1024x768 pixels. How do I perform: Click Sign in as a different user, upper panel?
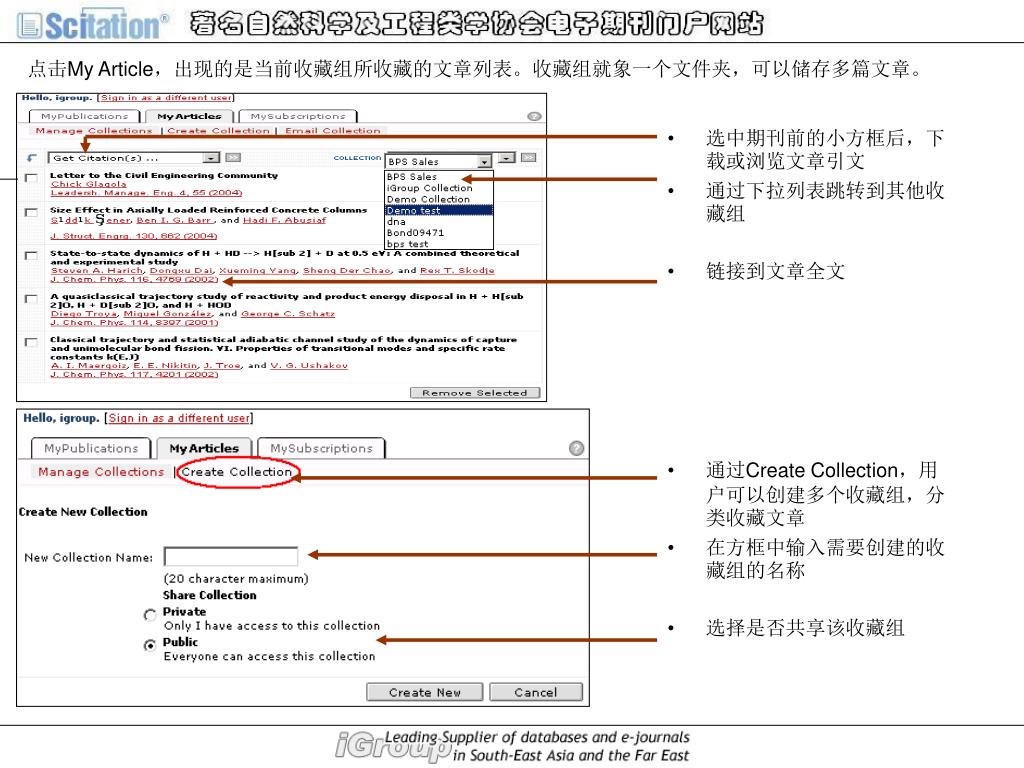[166, 98]
